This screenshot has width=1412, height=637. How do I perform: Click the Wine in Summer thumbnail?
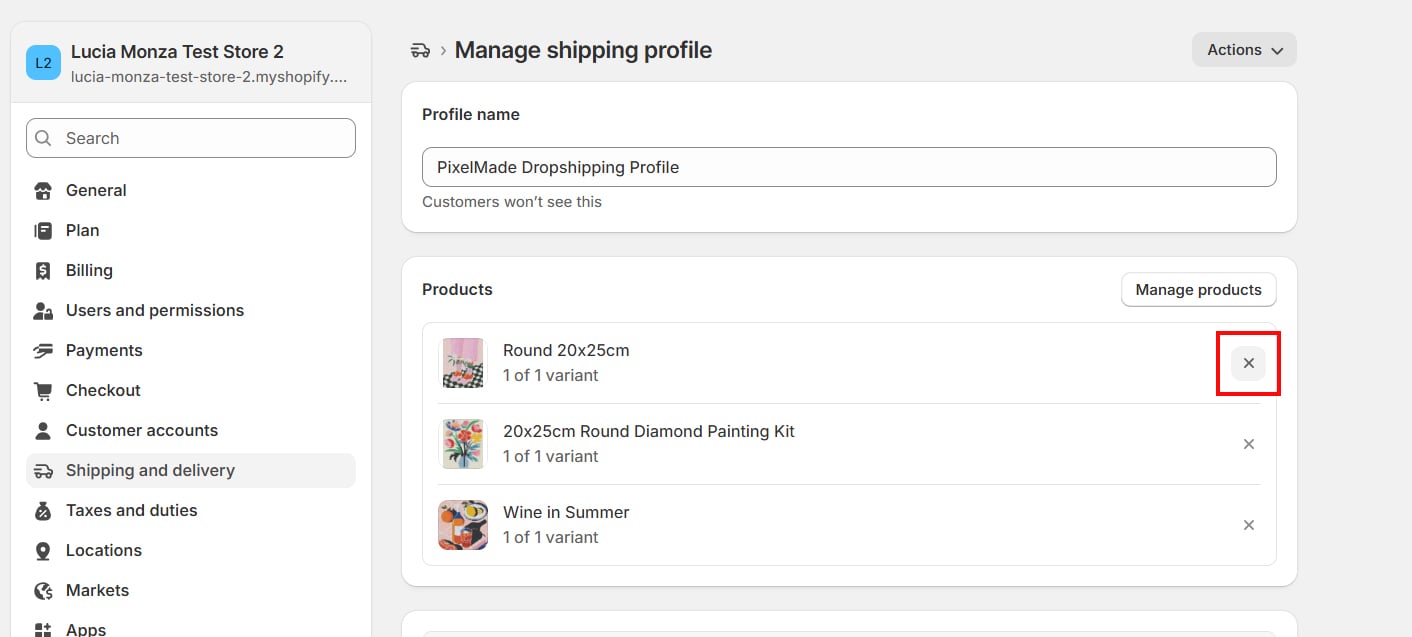point(463,525)
